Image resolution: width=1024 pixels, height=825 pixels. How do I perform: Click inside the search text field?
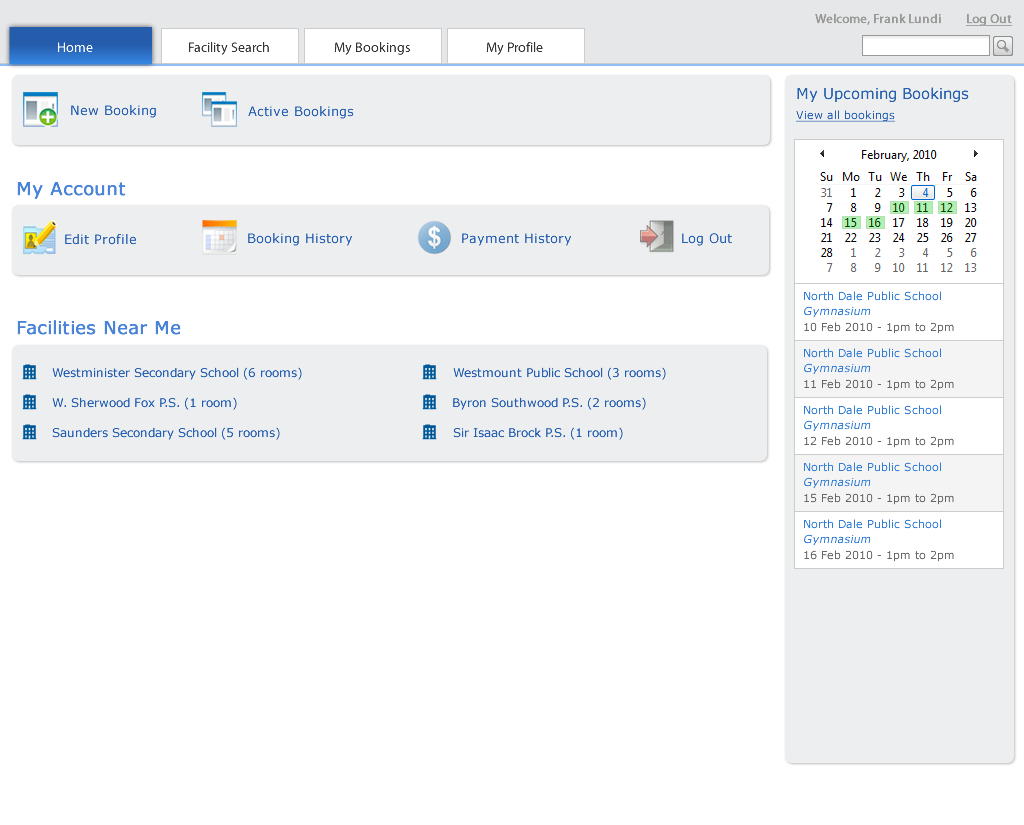click(925, 46)
